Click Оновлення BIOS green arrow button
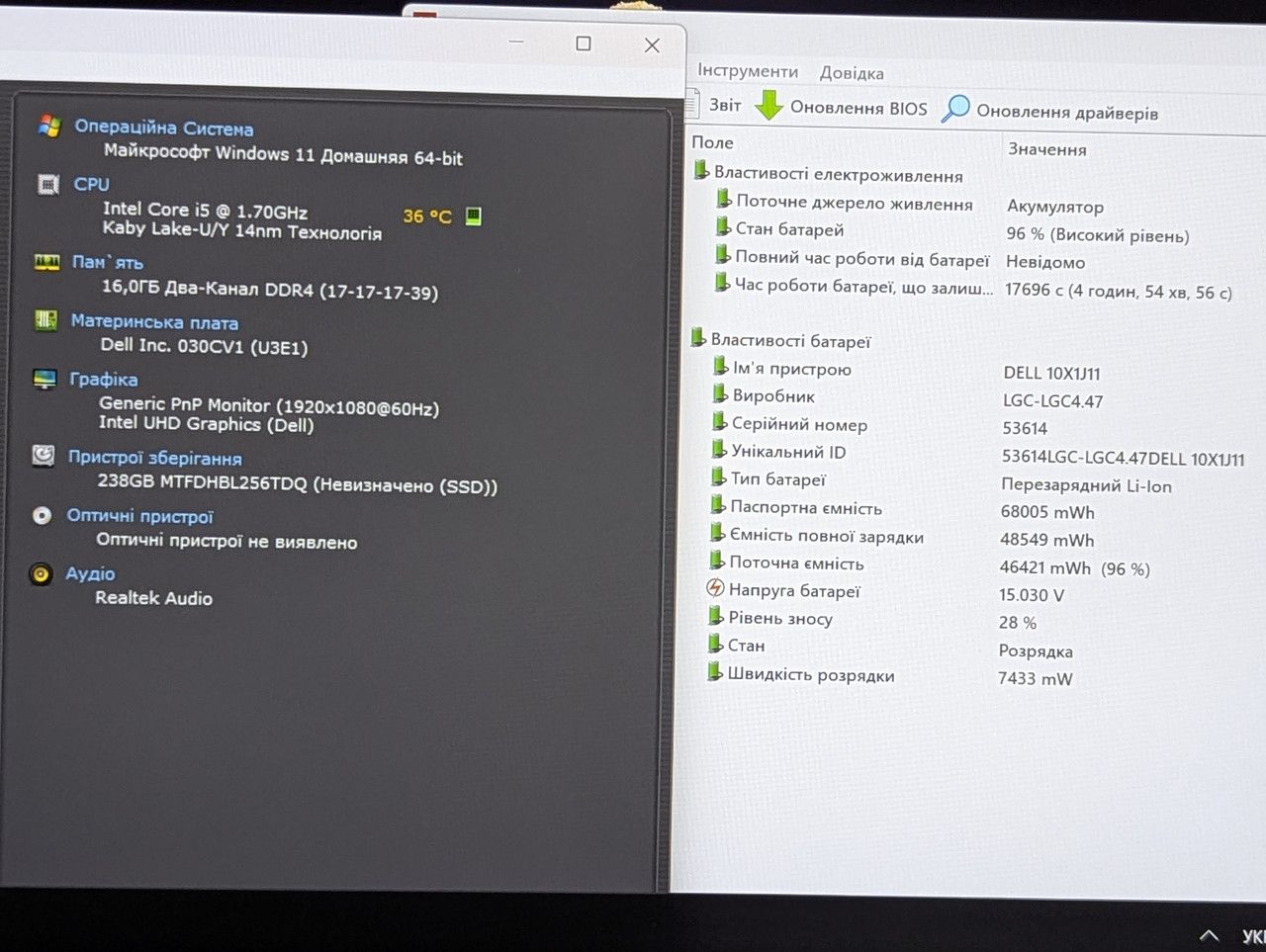 (842, 107)
